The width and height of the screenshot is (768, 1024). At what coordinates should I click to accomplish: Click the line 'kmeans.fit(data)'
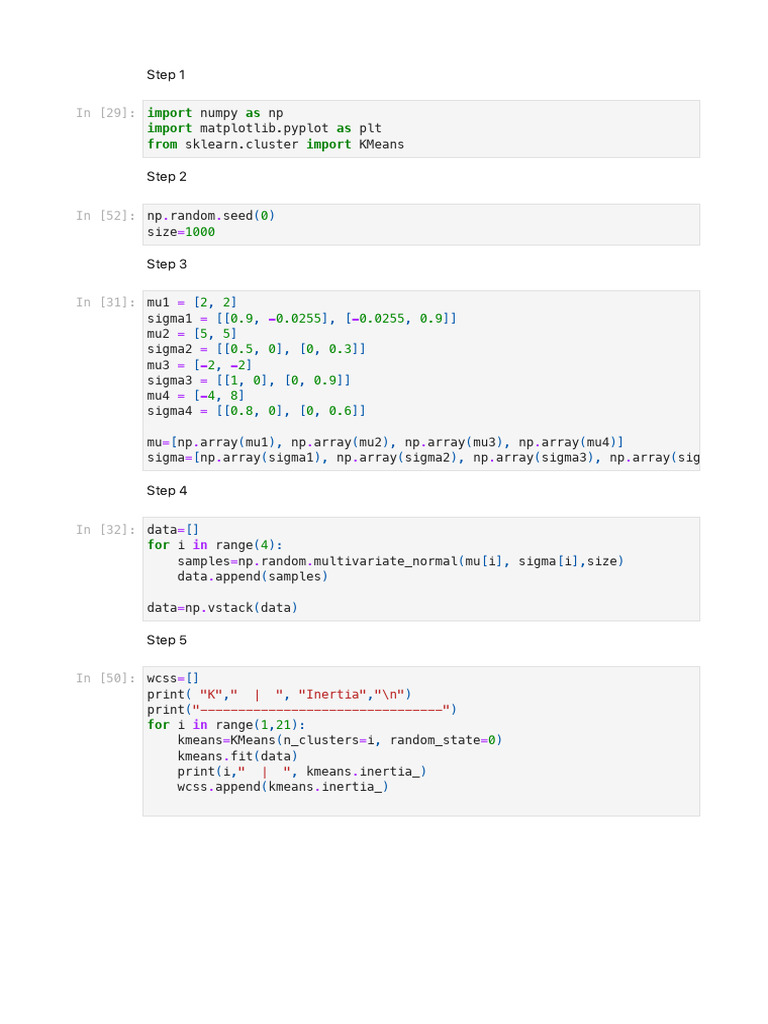click(x=238, y=756)
